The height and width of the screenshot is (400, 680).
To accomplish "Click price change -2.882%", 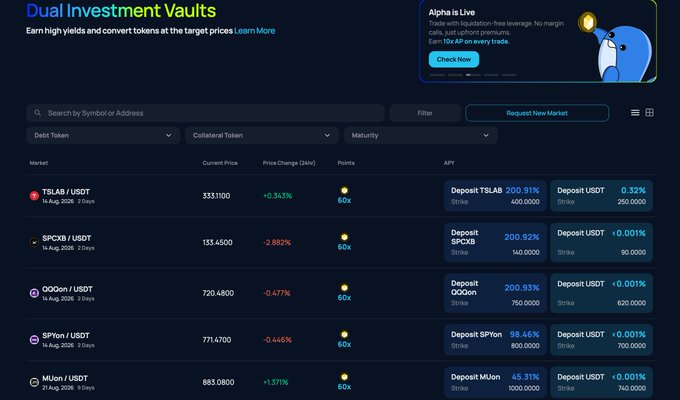I will pyautogui.click(x=277, y=243).
